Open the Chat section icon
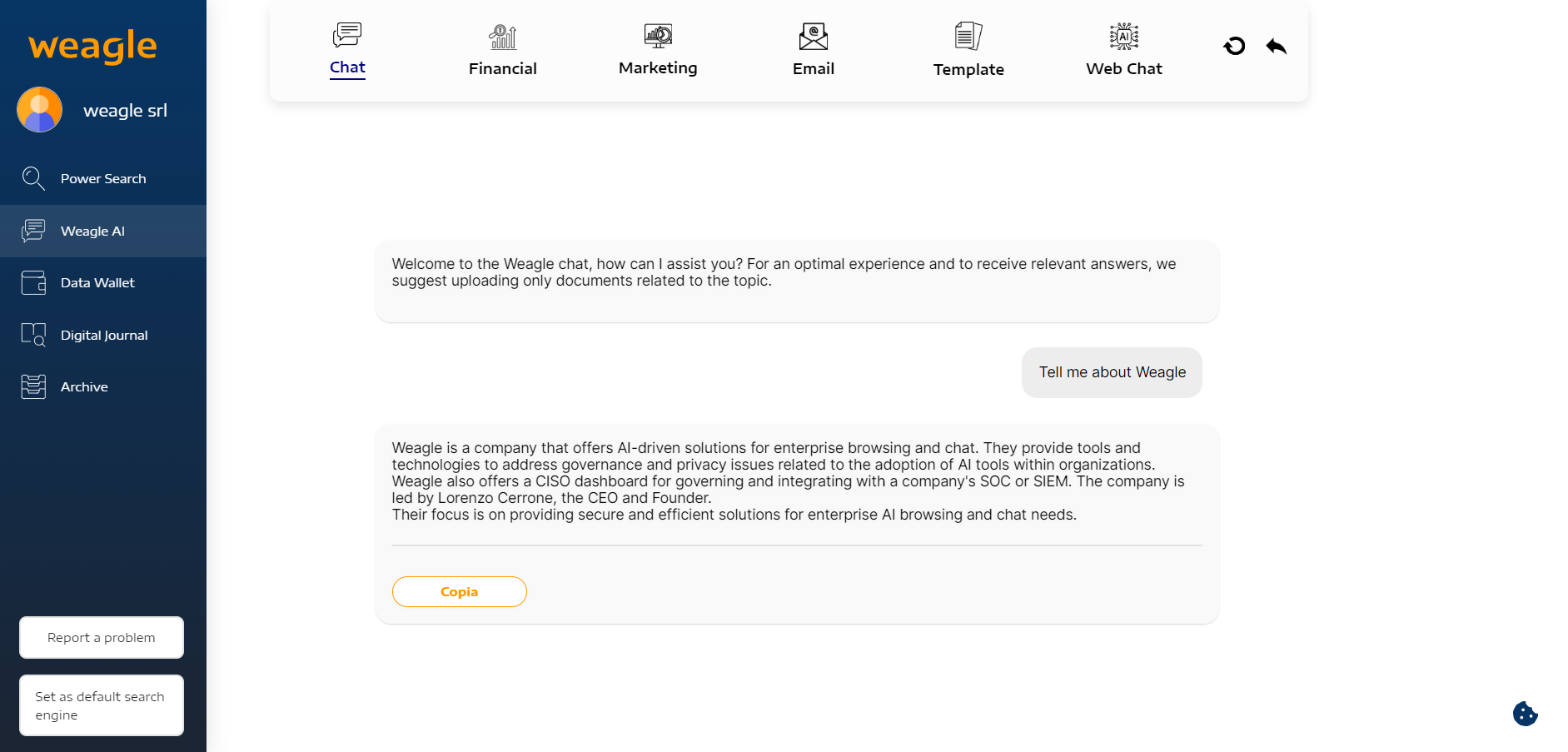 point(347,35)
